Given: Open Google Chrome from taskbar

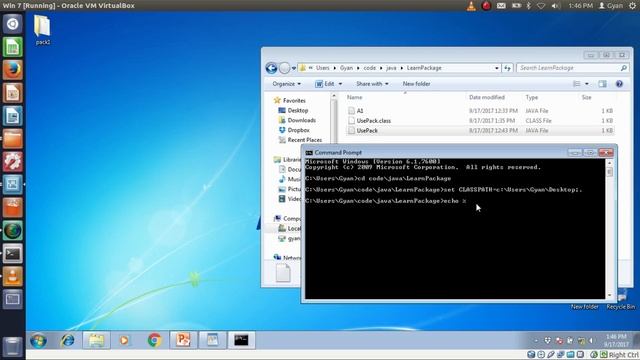Looking at the screenshot, I should (154, 340).
